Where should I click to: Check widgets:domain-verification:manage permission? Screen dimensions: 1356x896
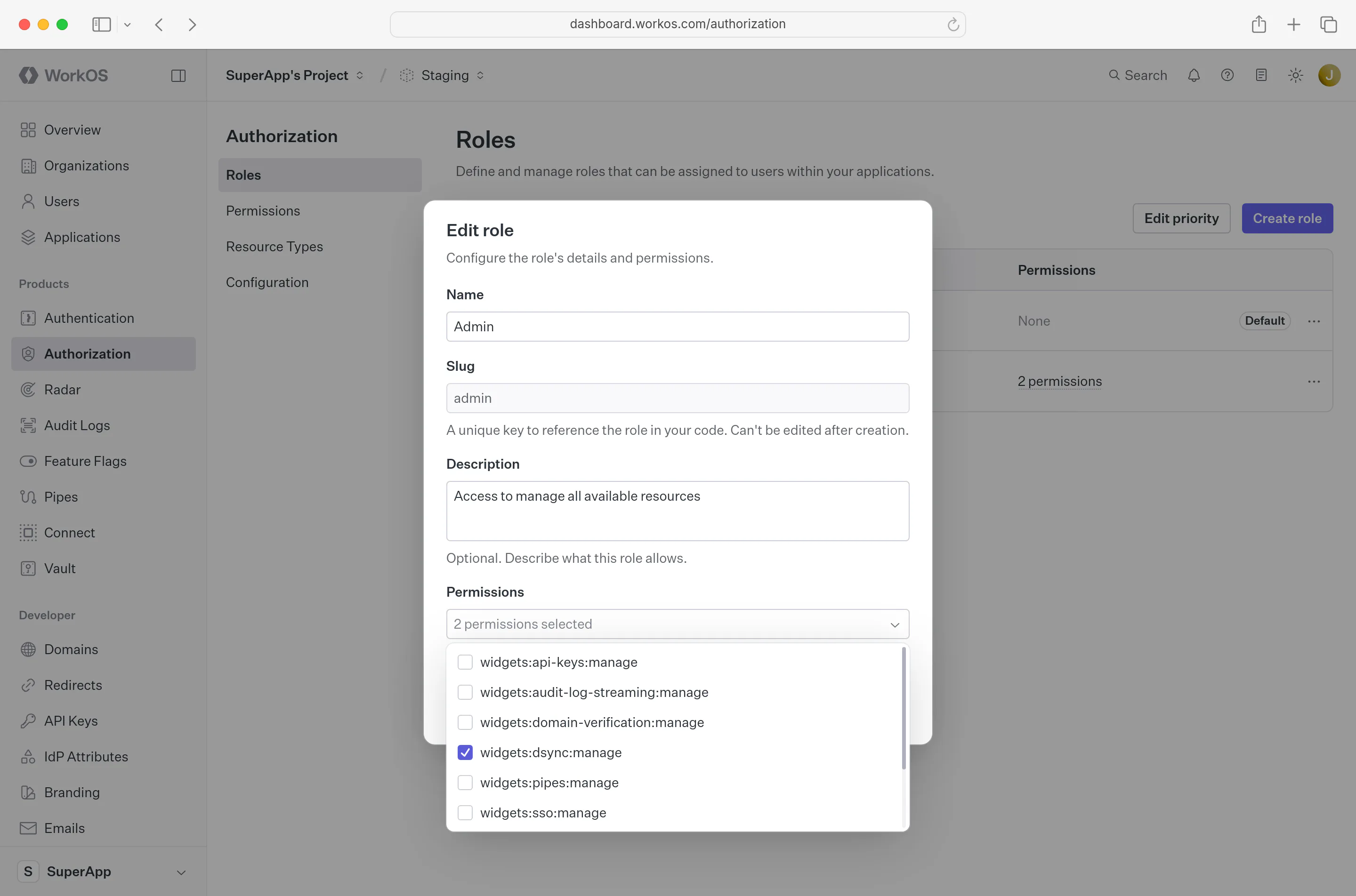coord(465,722)
